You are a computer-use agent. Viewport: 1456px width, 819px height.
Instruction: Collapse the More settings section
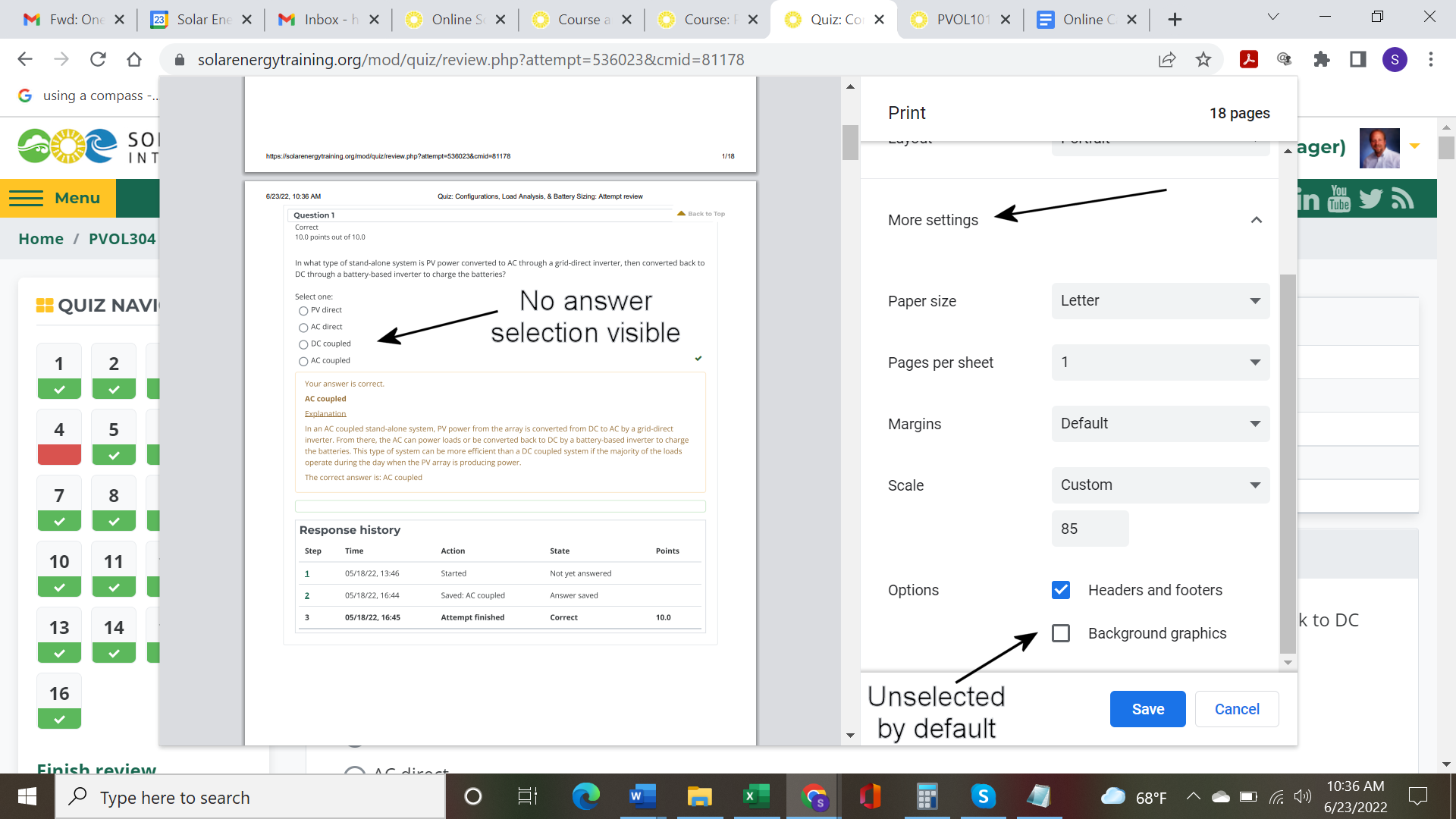pos(1256,220)
